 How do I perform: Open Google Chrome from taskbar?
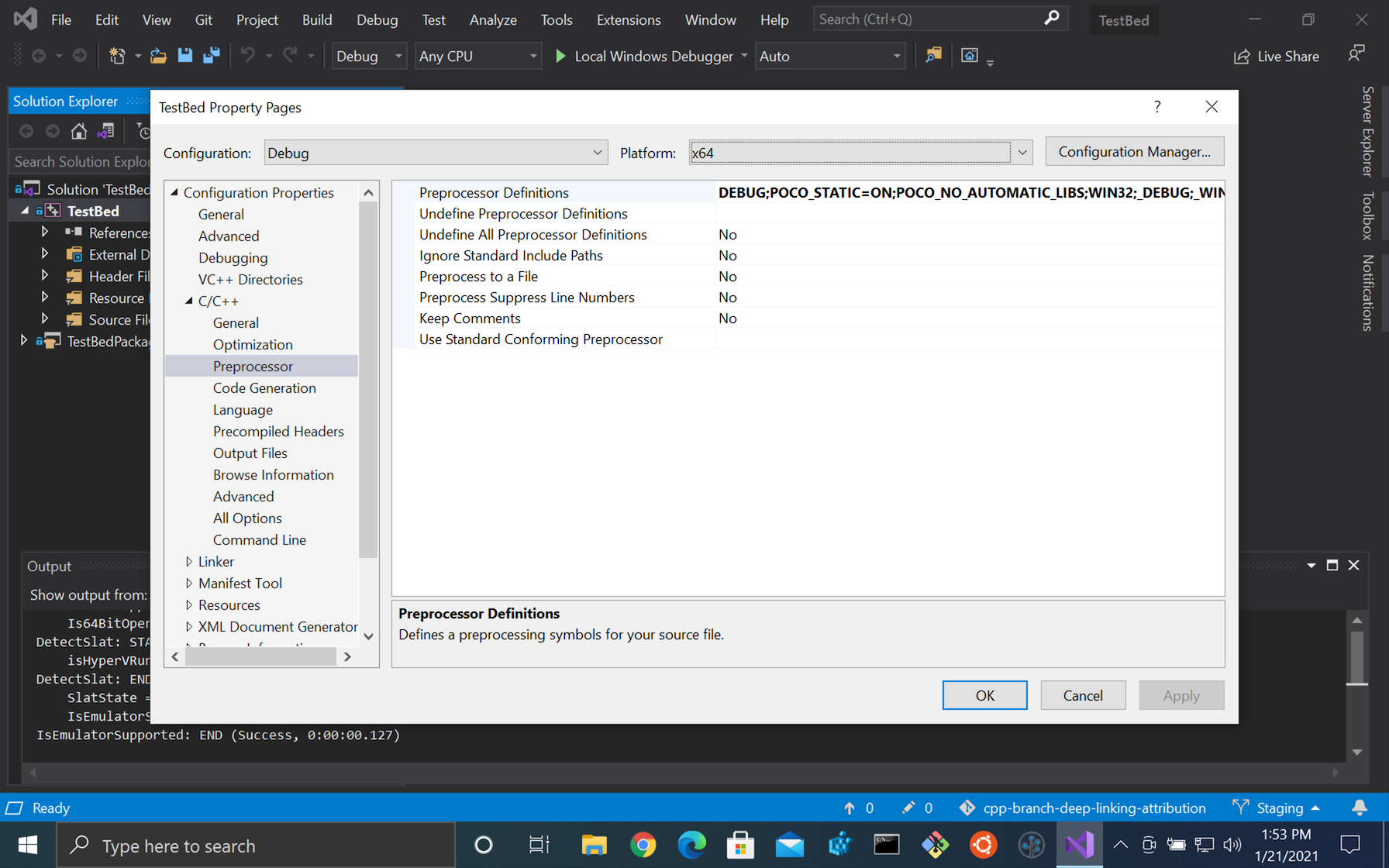click(643, 845)
